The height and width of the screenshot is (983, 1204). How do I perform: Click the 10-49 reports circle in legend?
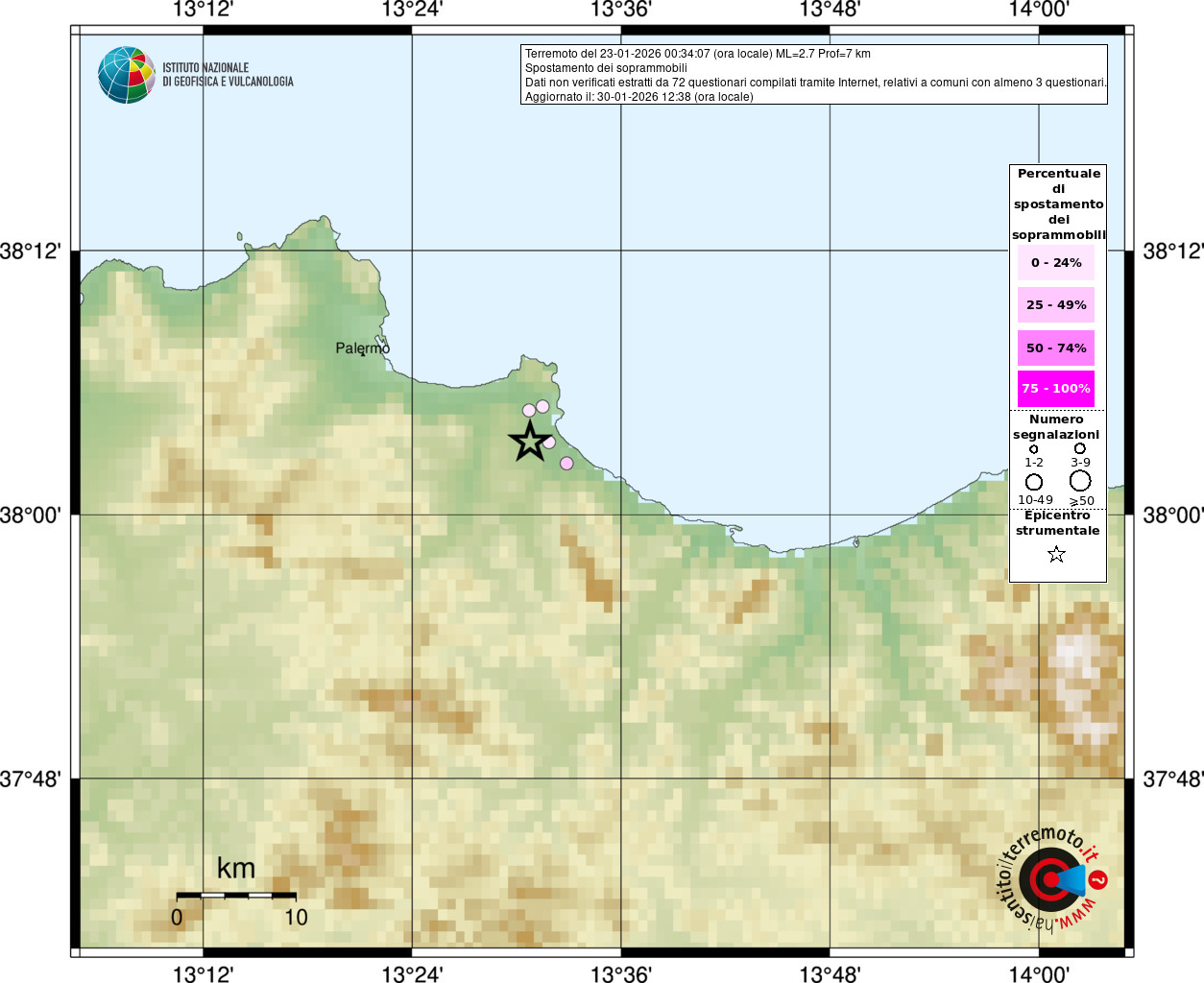coord(1034,482)
